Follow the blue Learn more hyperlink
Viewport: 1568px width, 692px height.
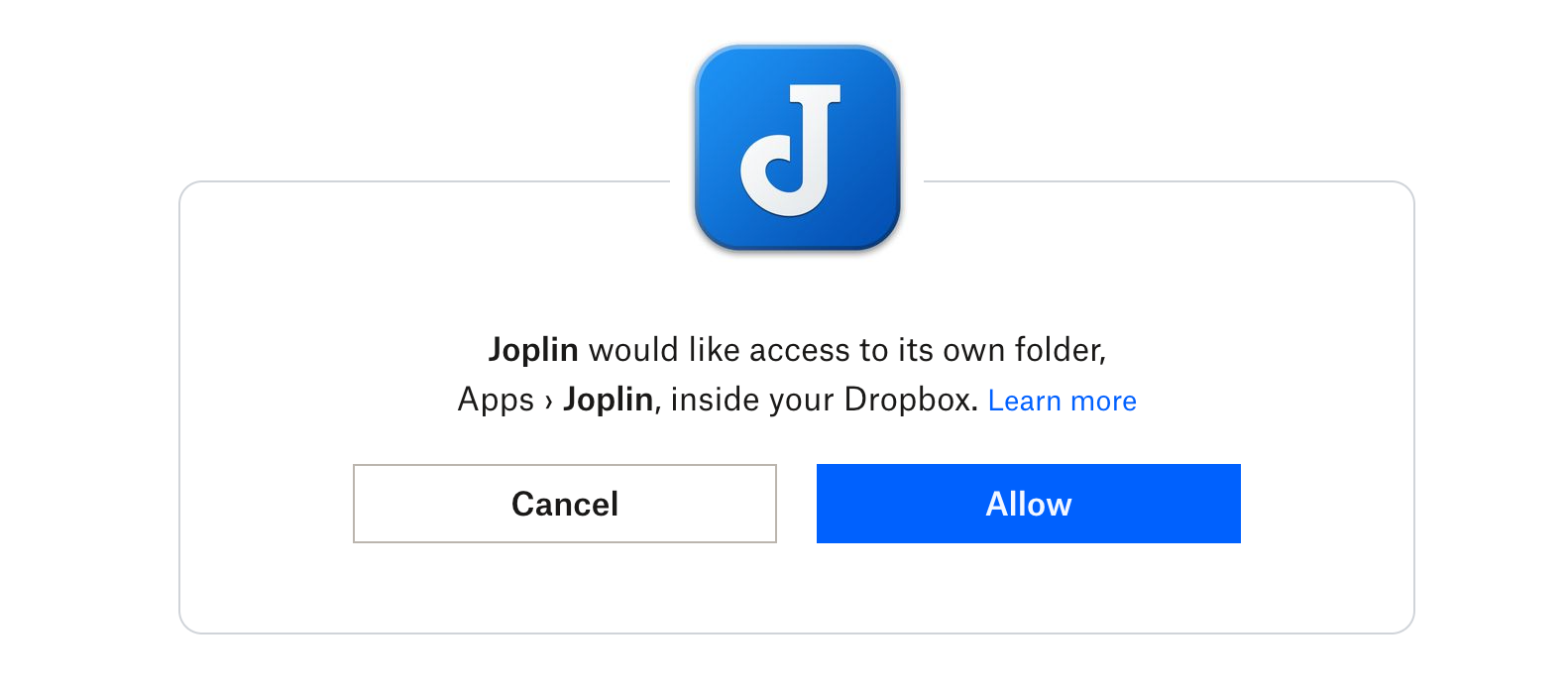(x=1062, y=401)
